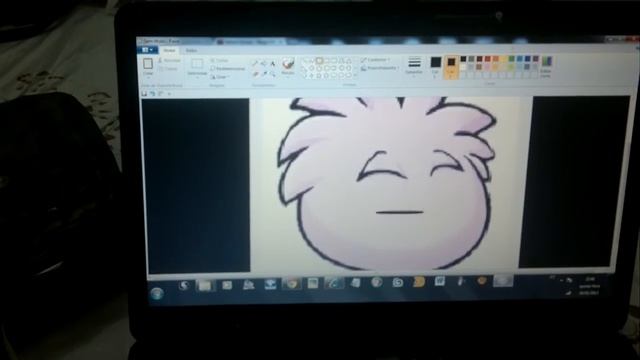Screen dimensions: 640x360
Task: Select the Pencil tool
Action: click(255, 63)
